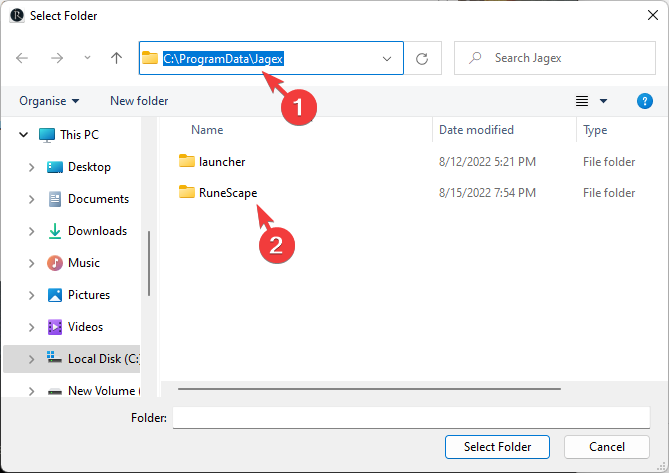This screenshot has height=473, width=669.
Task: Click the launcher row's File folder type
Action: (609, 162)
